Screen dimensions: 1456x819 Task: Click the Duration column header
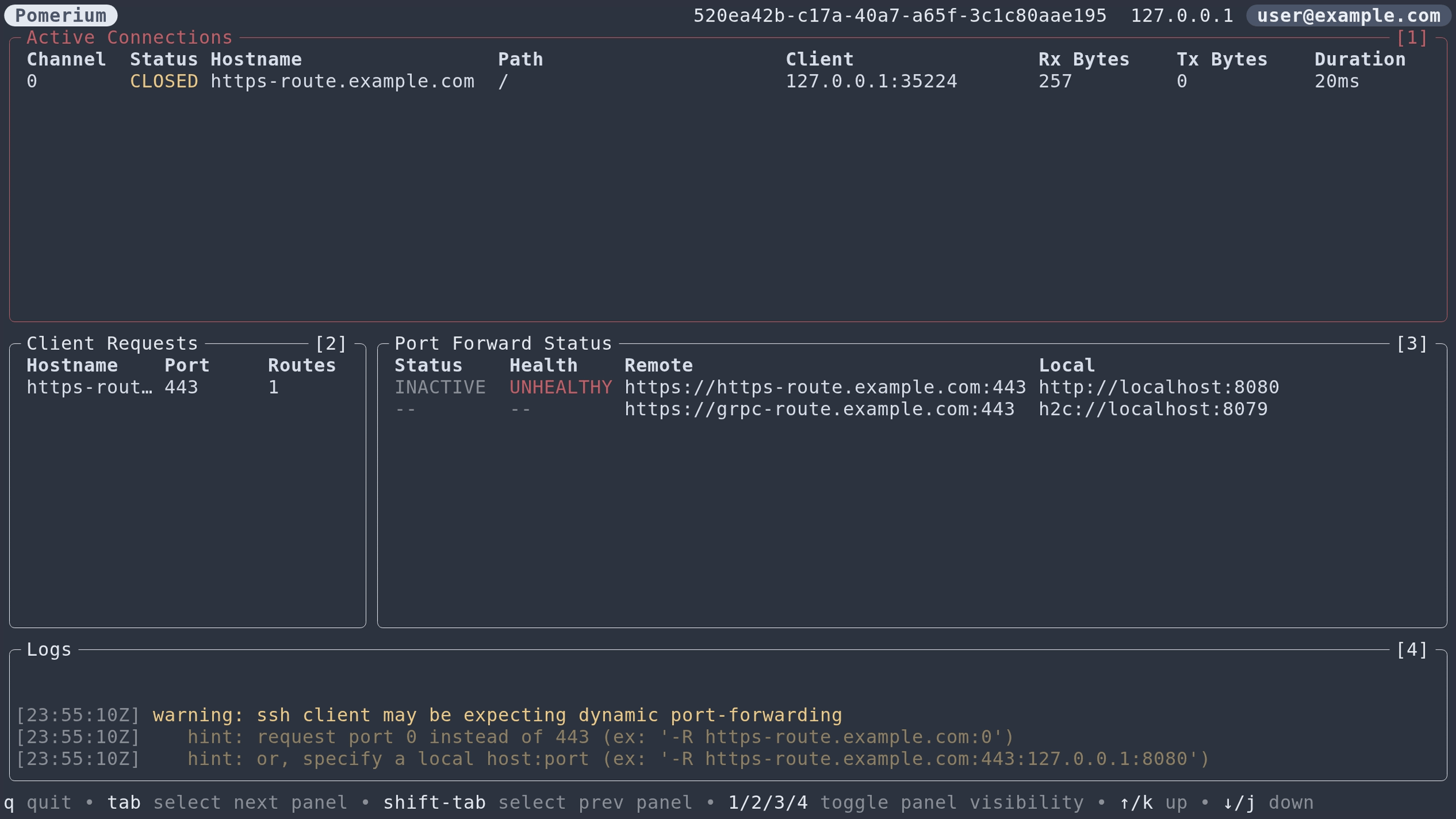(x=1359, y=59)
